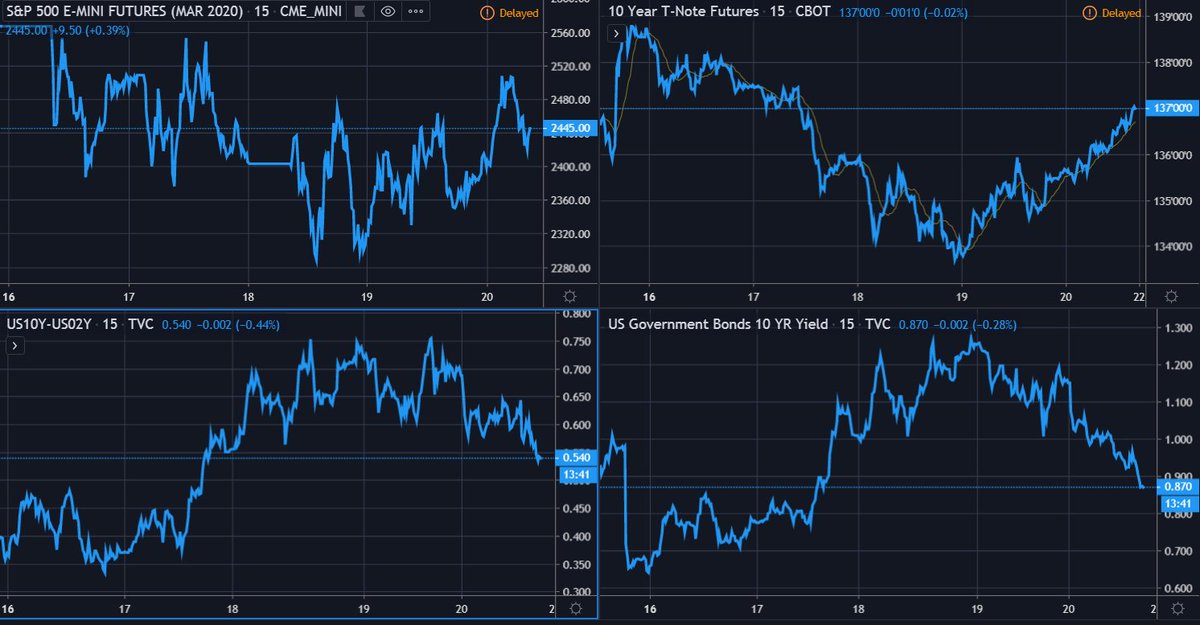This screenshot has width=1200, height=625.
Task: Open chart settings gear on S&P 500 chart
Action: tap(570, 297)
